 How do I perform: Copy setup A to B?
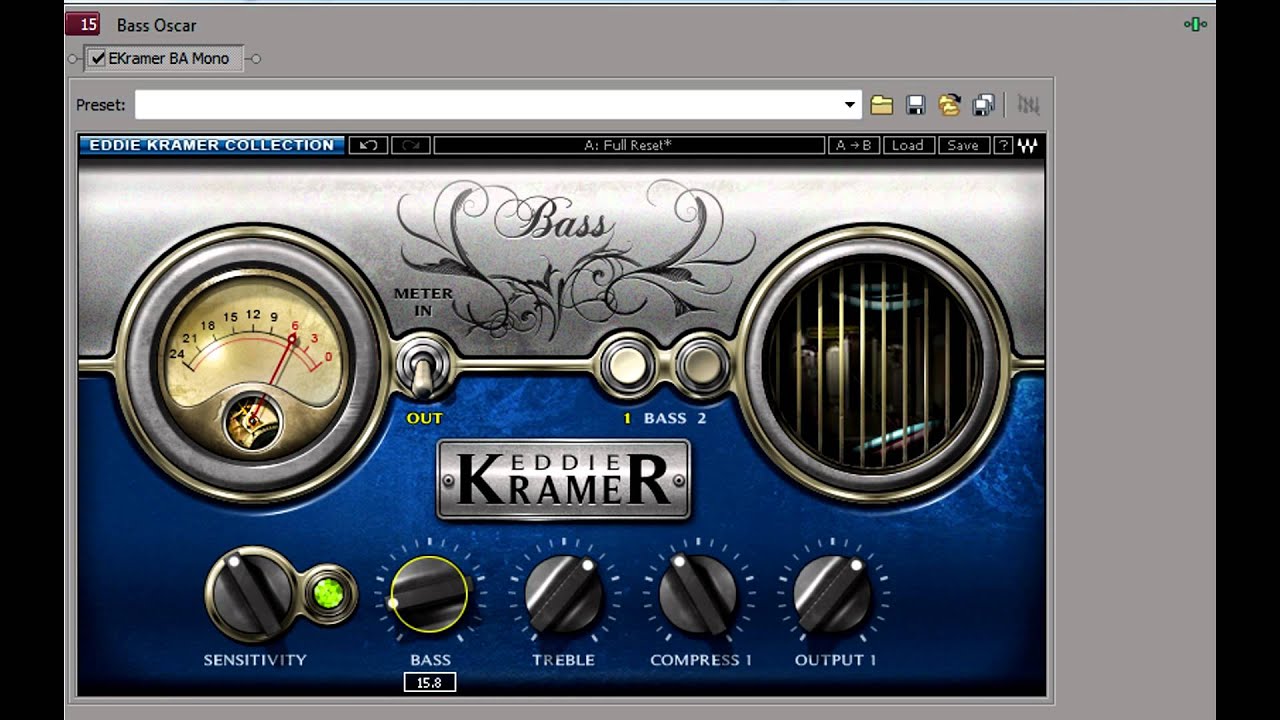tap(853, 145)
